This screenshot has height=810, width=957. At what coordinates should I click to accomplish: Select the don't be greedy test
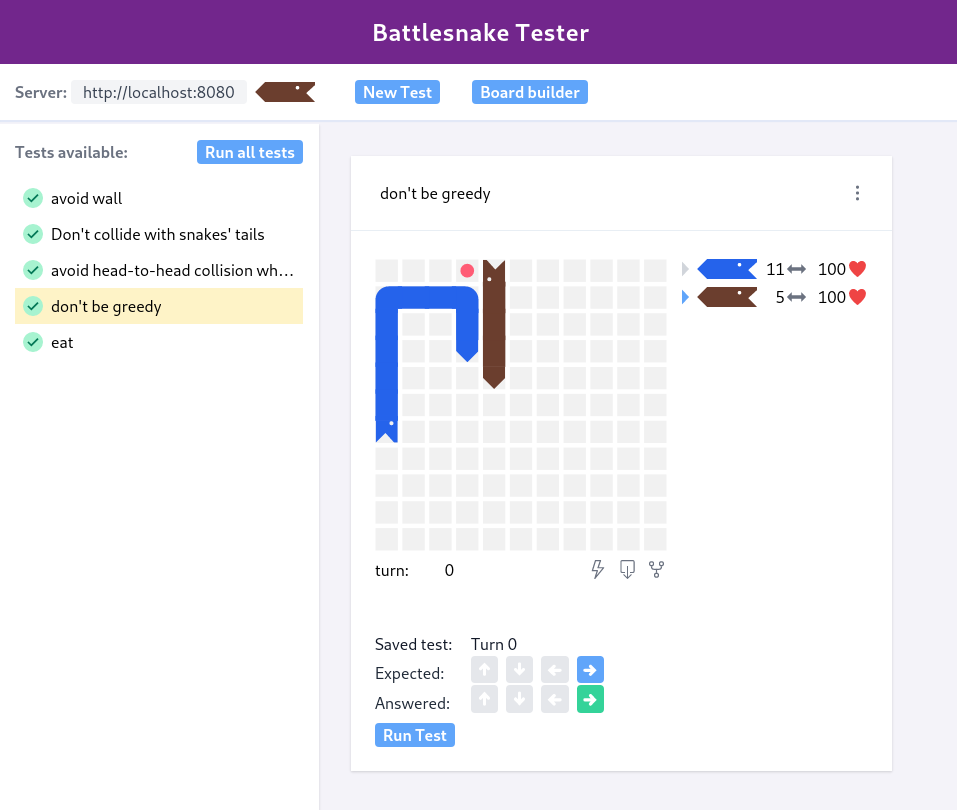(159, 306)
